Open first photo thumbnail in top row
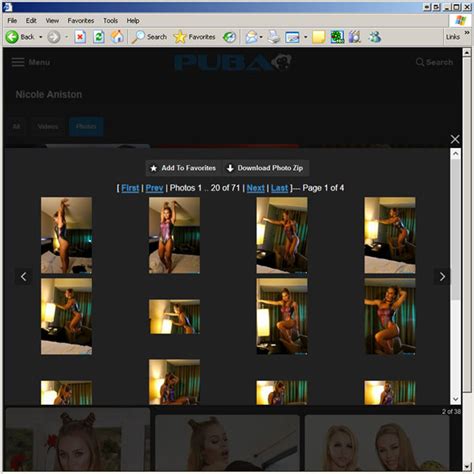The width and height of the screenshot is (474, 474). tap(66, 235)
